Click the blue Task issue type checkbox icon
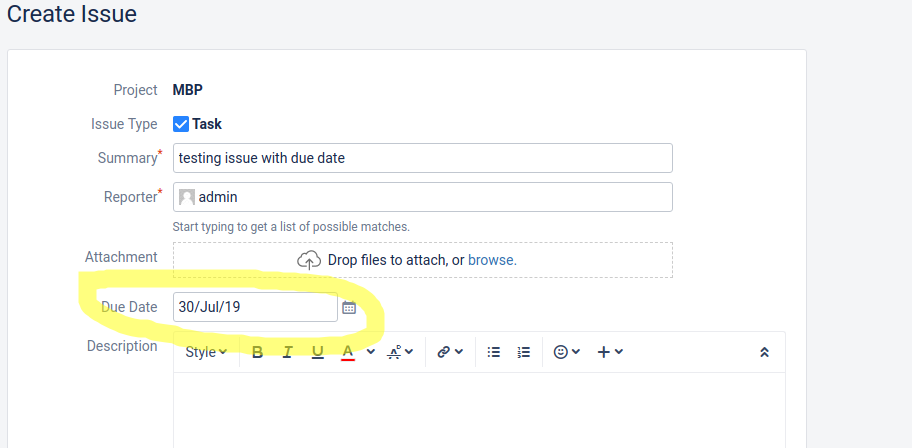Viewport: 912px width, 448px height. click(x=181, y=124)
